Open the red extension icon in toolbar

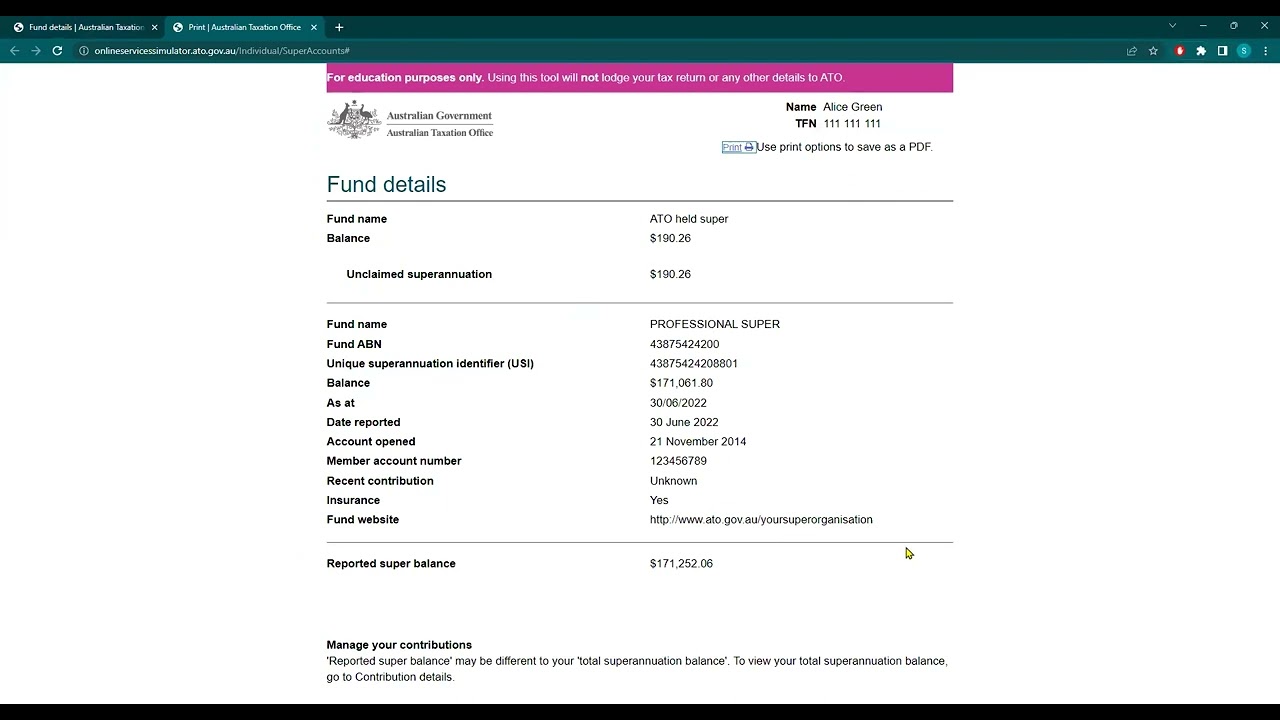coord(1180,51)
